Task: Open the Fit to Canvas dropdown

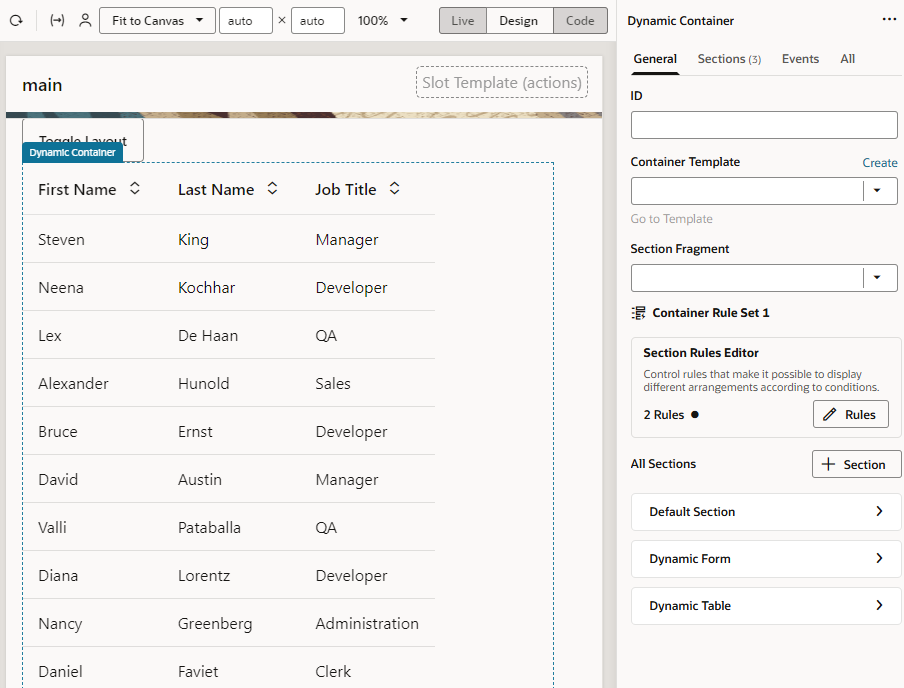Action: [x=157, y=21]
